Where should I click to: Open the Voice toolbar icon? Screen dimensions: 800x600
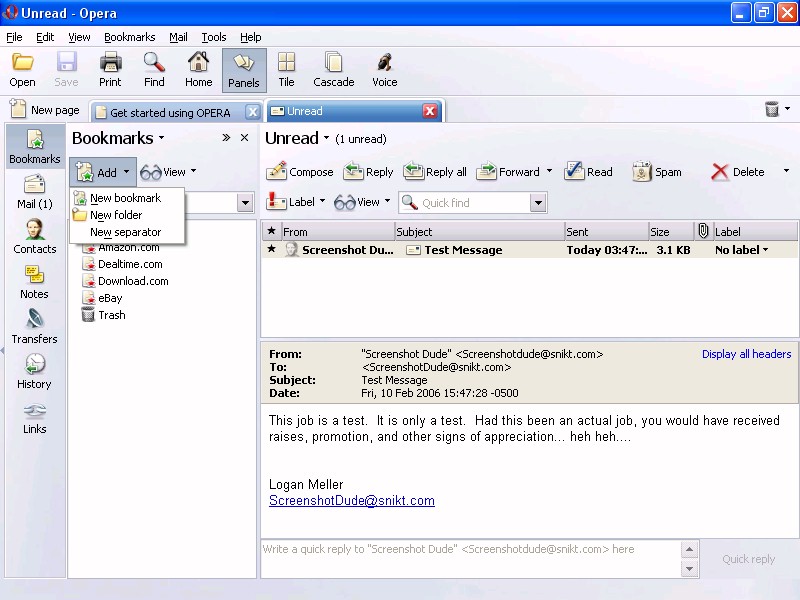[384, 70]
